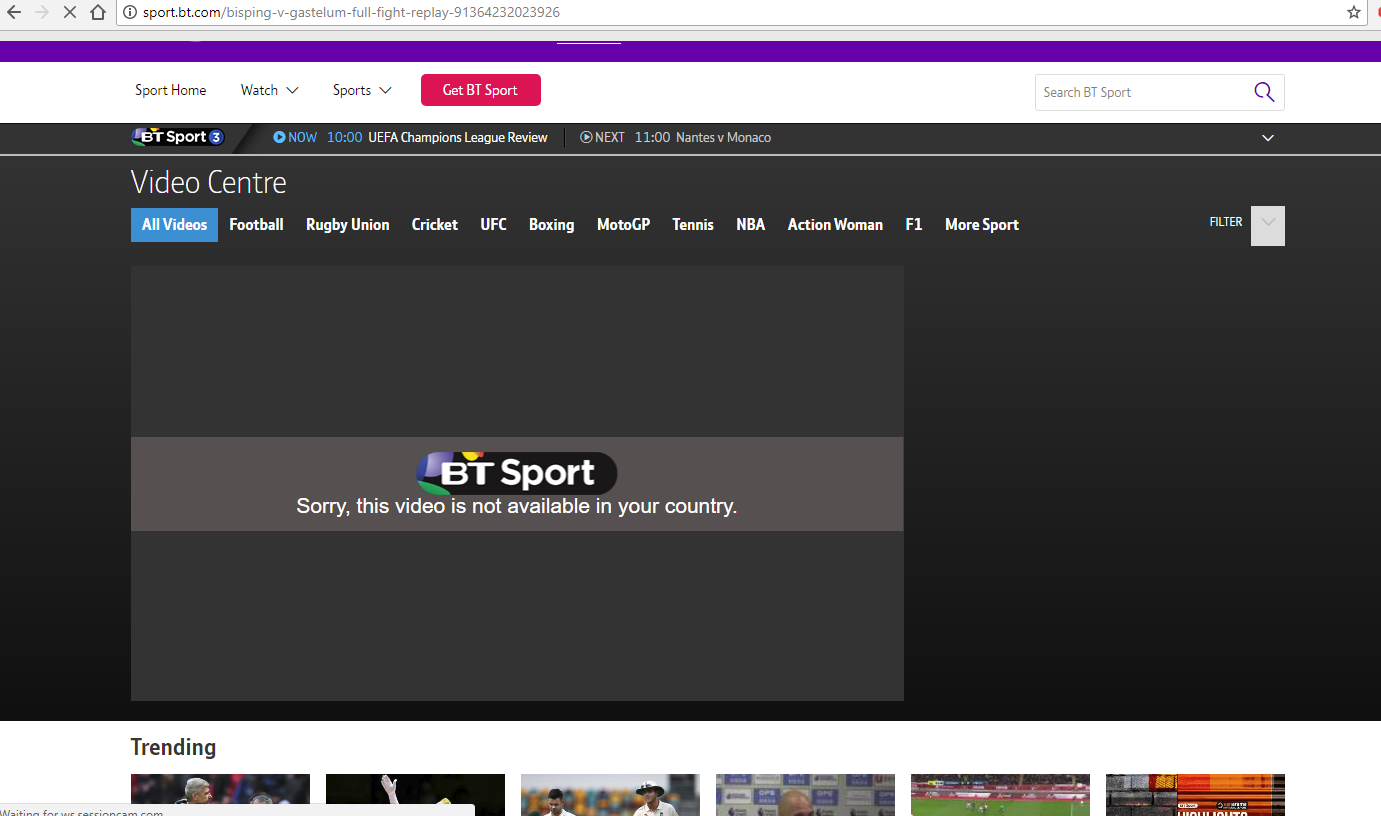Go to Sport Home link
Image resolution: width=1381 pixels, height=816 pixels.
coord(171,90)
